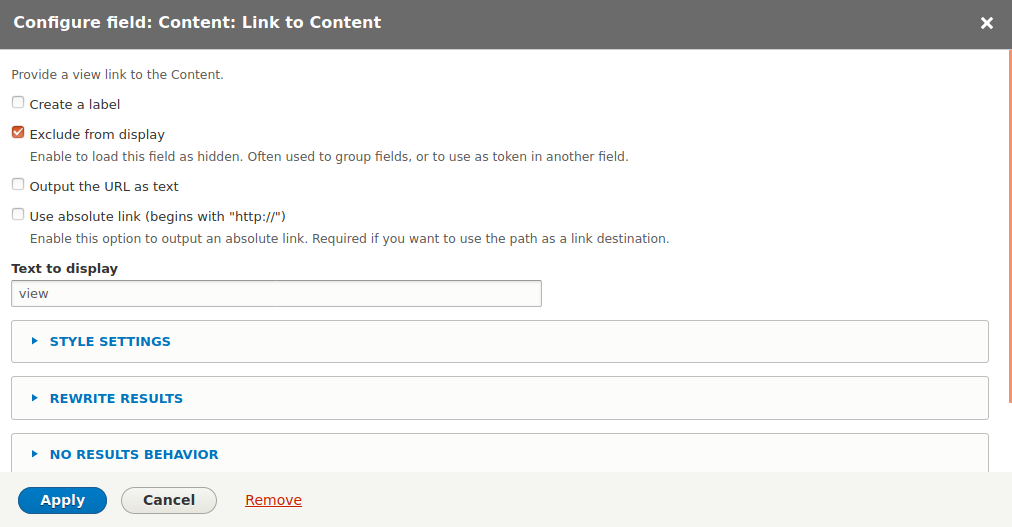This screenshot has width=1012, height=527.
Task: Close the Configure field dialog
Action: (986, 23)
